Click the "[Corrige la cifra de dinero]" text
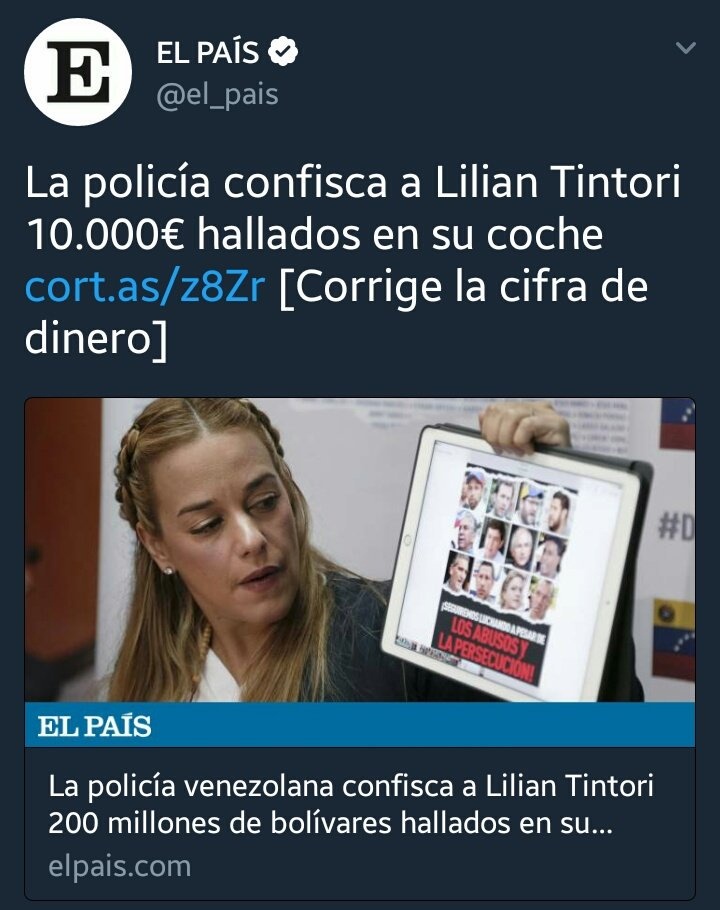The height and width of the screenshot is (910, 720). tap(337, 313)
